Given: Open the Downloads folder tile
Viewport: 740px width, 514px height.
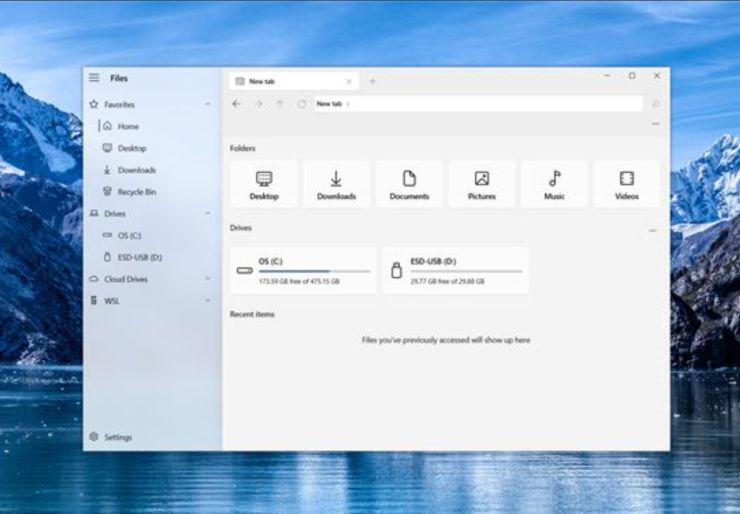Looking at the screenshot, I should (x=336, y=184).
